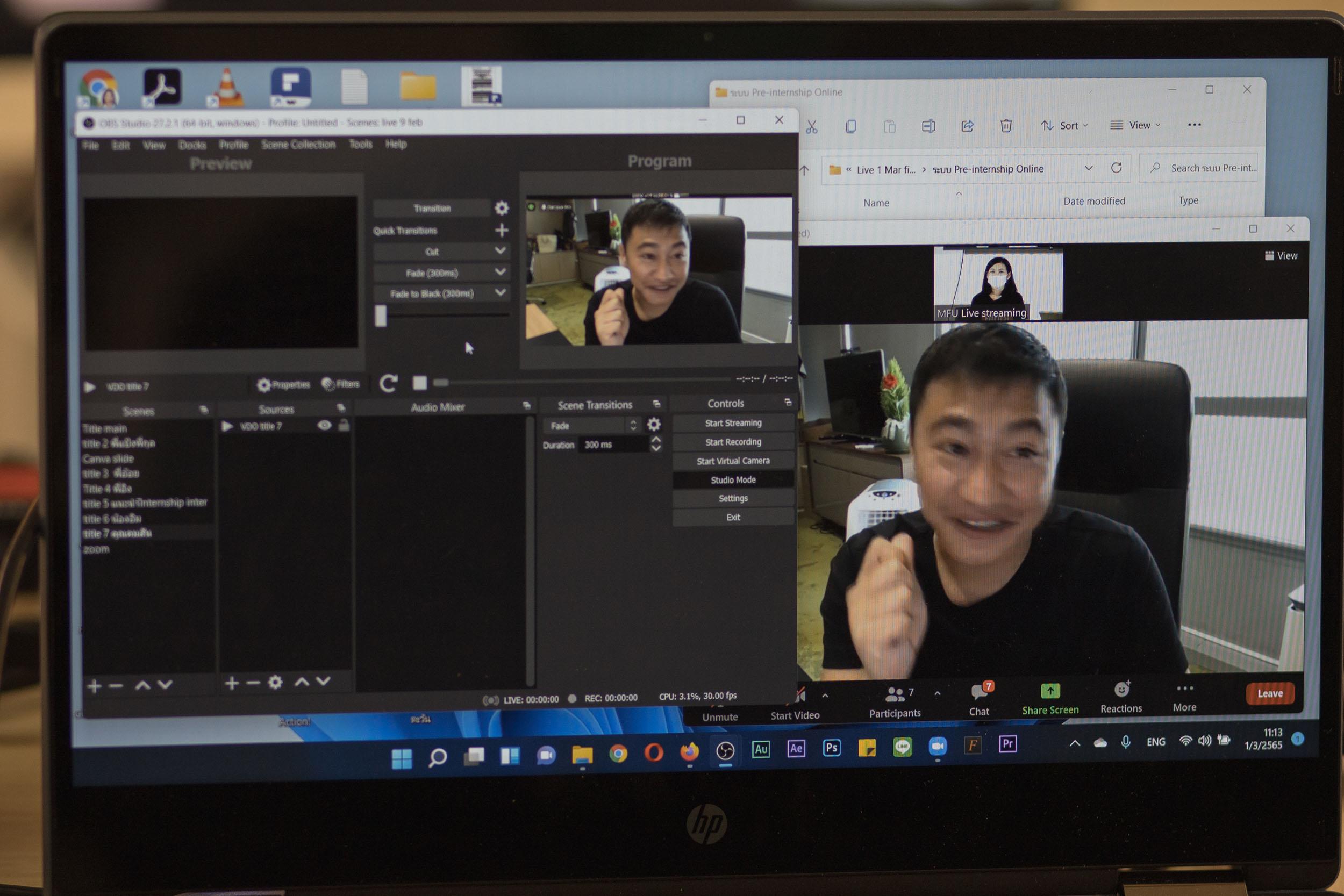Open Scene Transitions fade properties gear
Image resolution: width=1344 pixels, height=896 pixels.
point(654,425)
